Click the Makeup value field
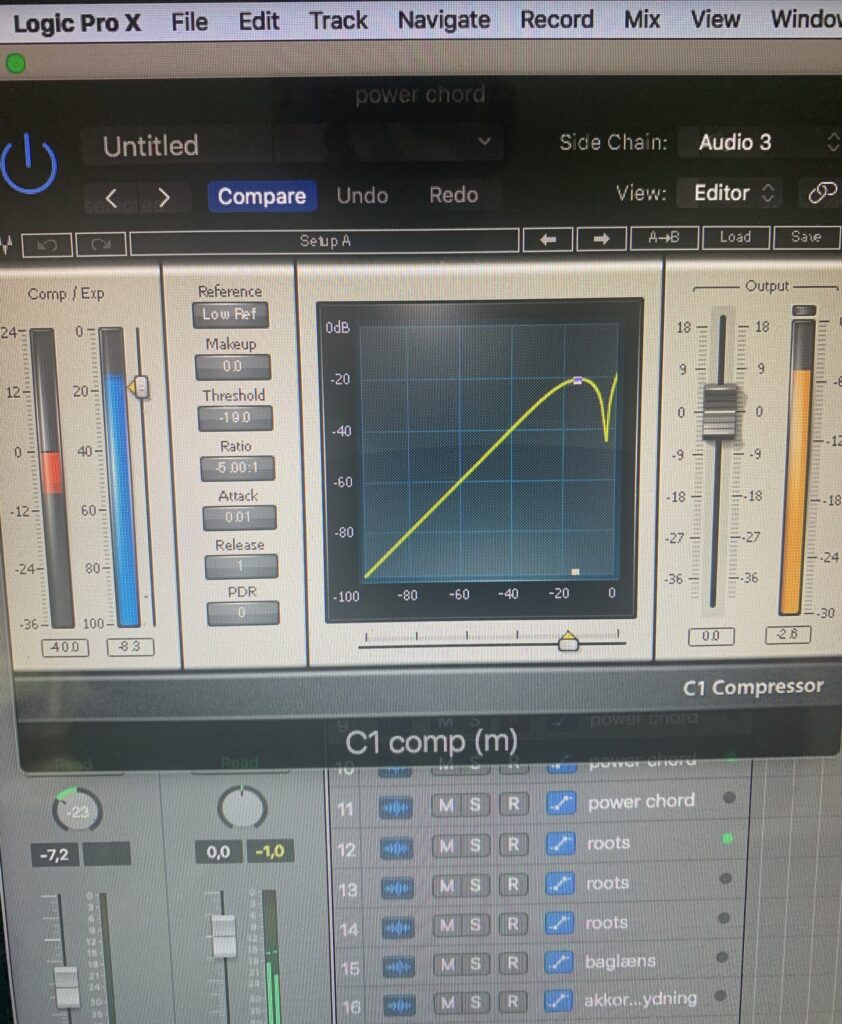The image size is (842, 1024). [233, 366]
